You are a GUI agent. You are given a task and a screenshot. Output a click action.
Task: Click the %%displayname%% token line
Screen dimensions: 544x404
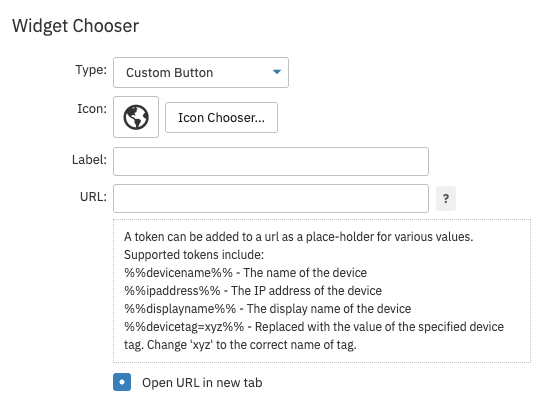[267, 309]
